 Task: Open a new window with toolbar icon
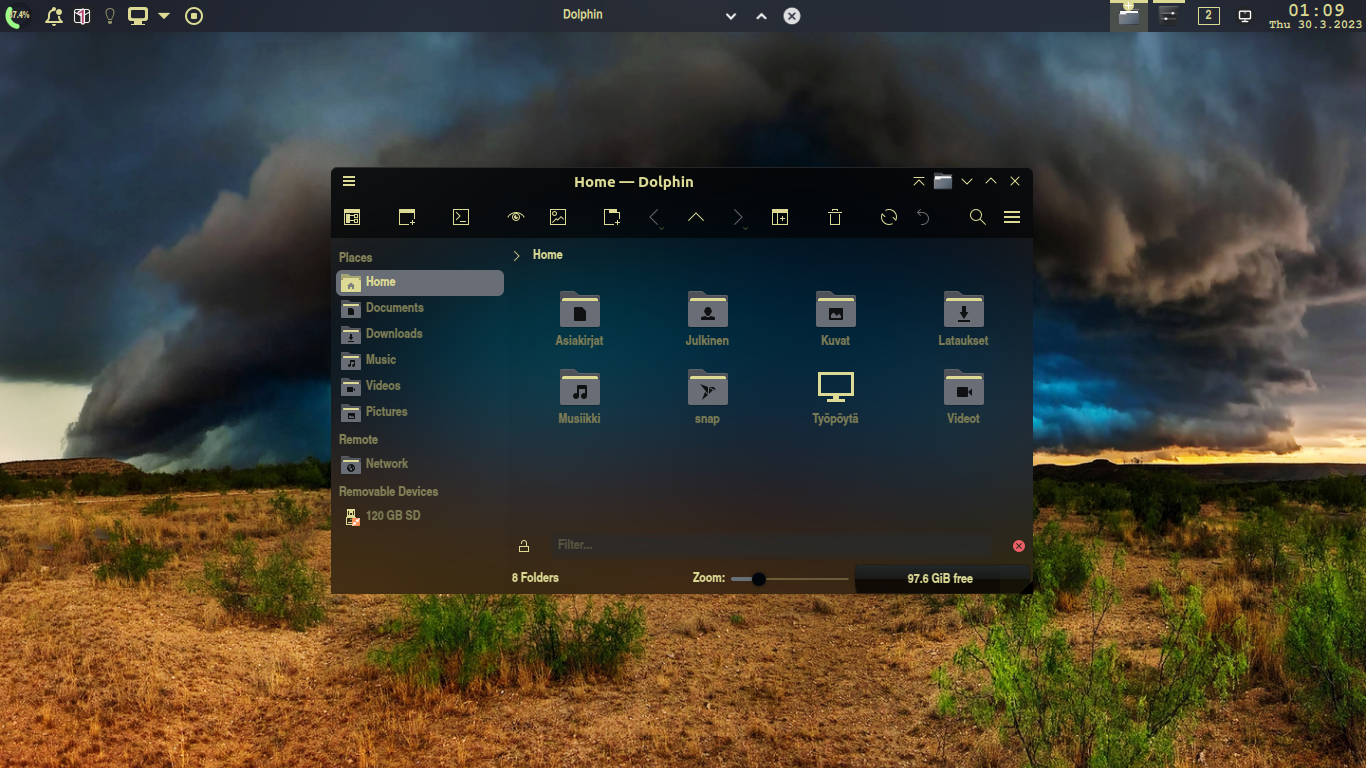(407, 217)
